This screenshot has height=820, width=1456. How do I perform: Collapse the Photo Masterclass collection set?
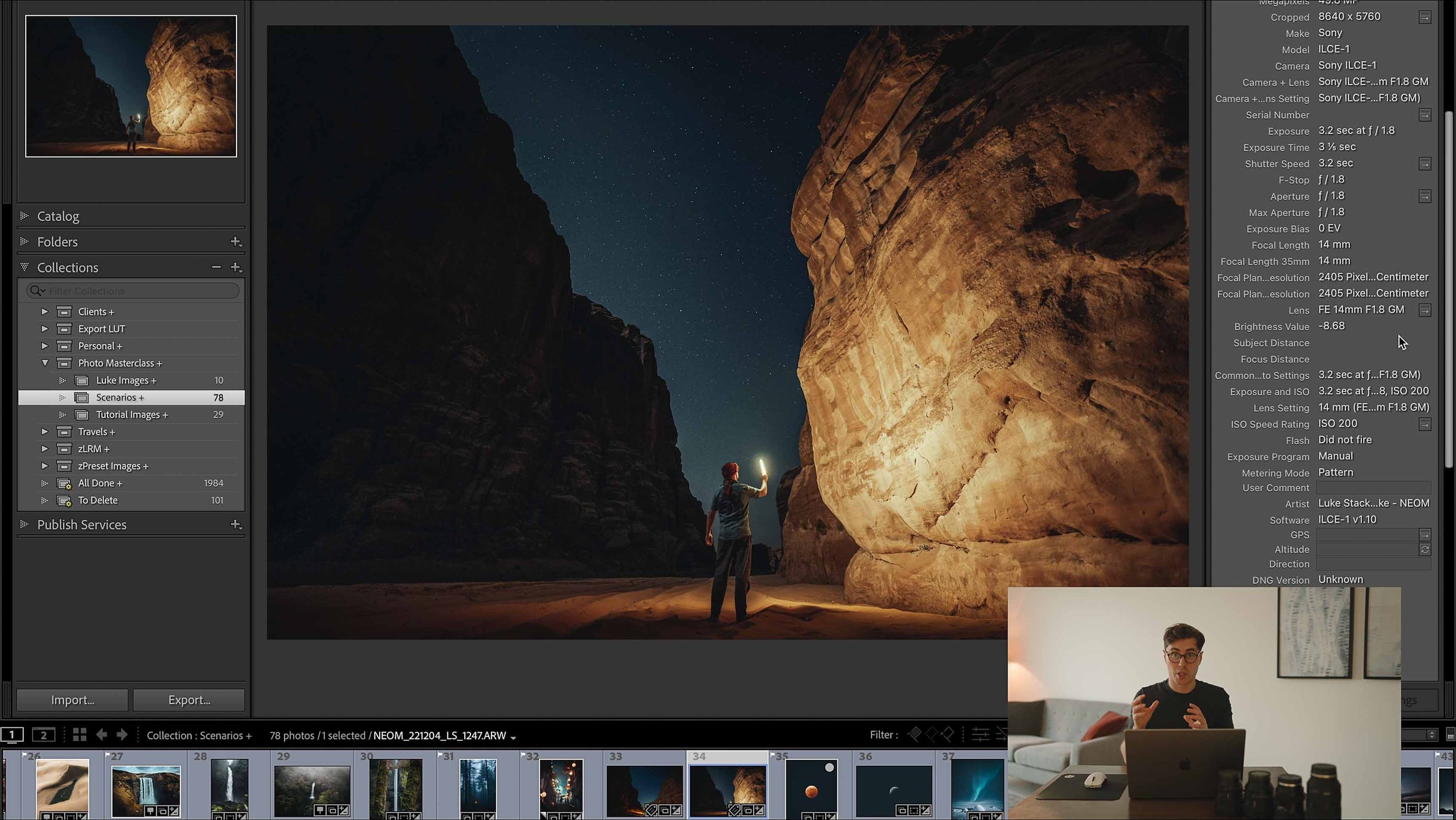coord(45,363)
